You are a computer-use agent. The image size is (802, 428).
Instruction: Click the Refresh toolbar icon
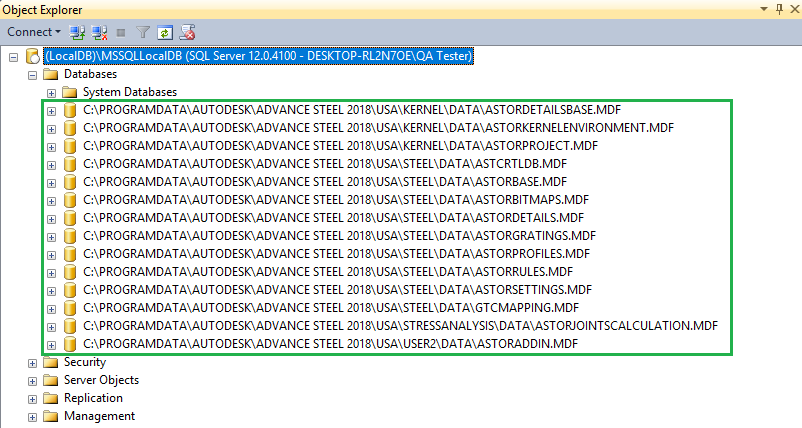165,33
